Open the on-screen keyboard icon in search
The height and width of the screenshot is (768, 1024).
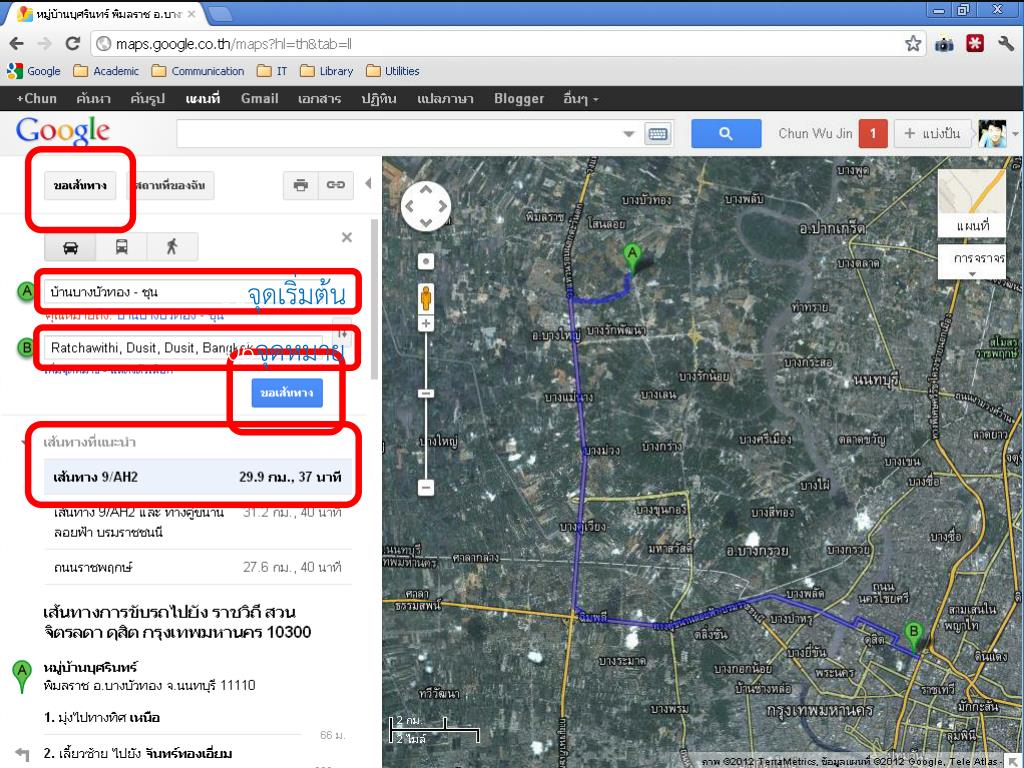pos(658,134)
